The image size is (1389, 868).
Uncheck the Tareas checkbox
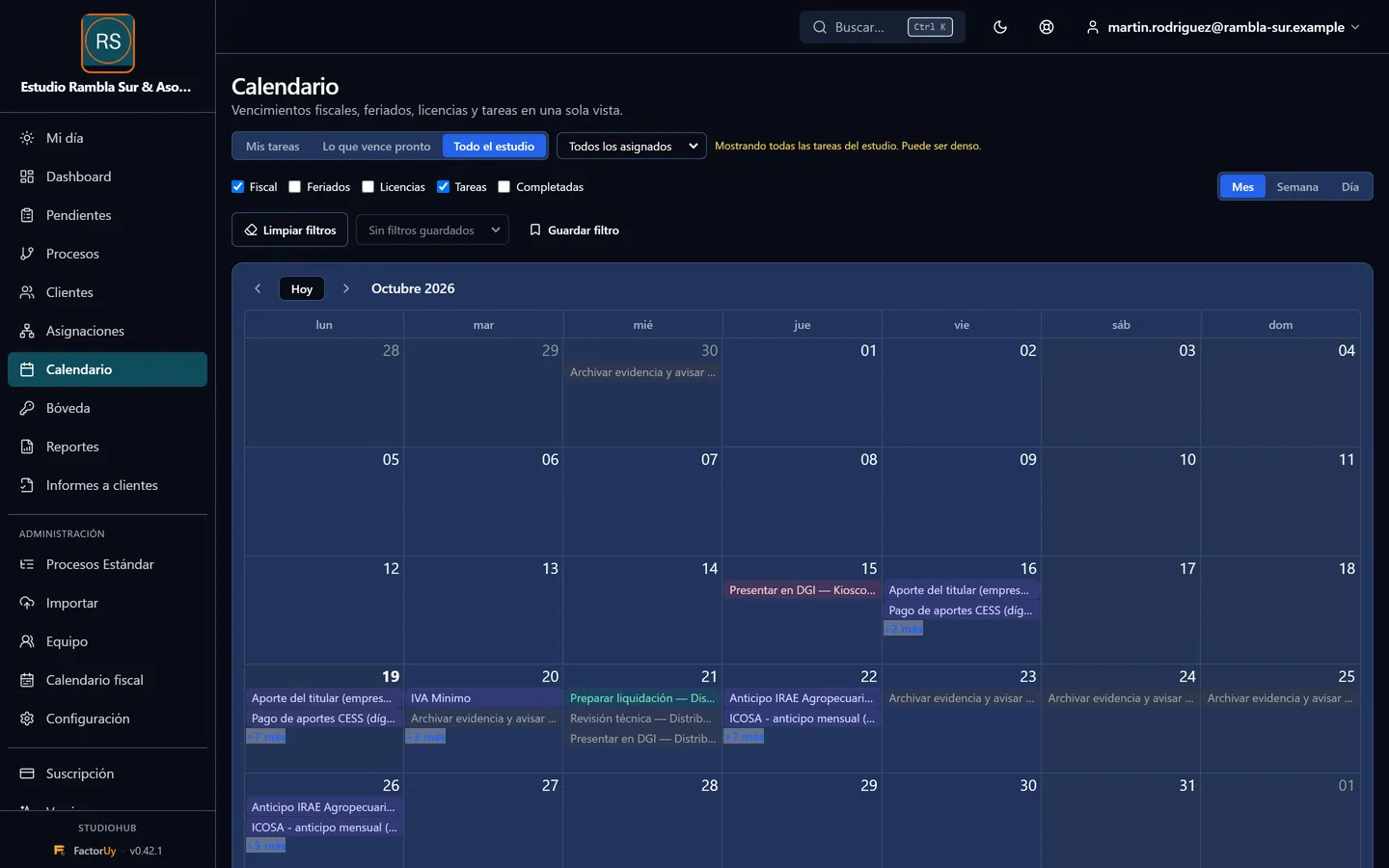click(443, 187)
